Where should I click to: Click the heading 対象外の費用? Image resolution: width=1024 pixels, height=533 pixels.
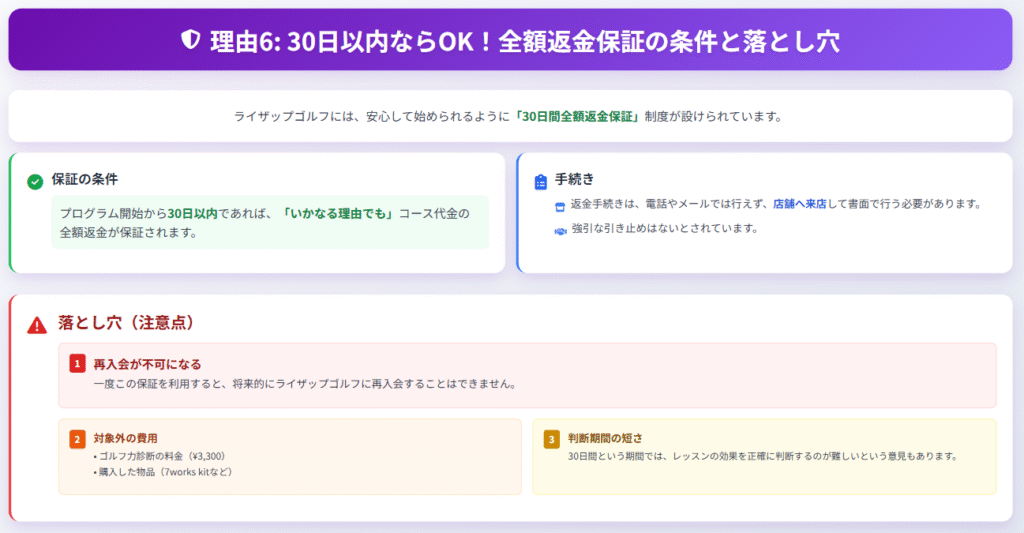pos(125,438)
